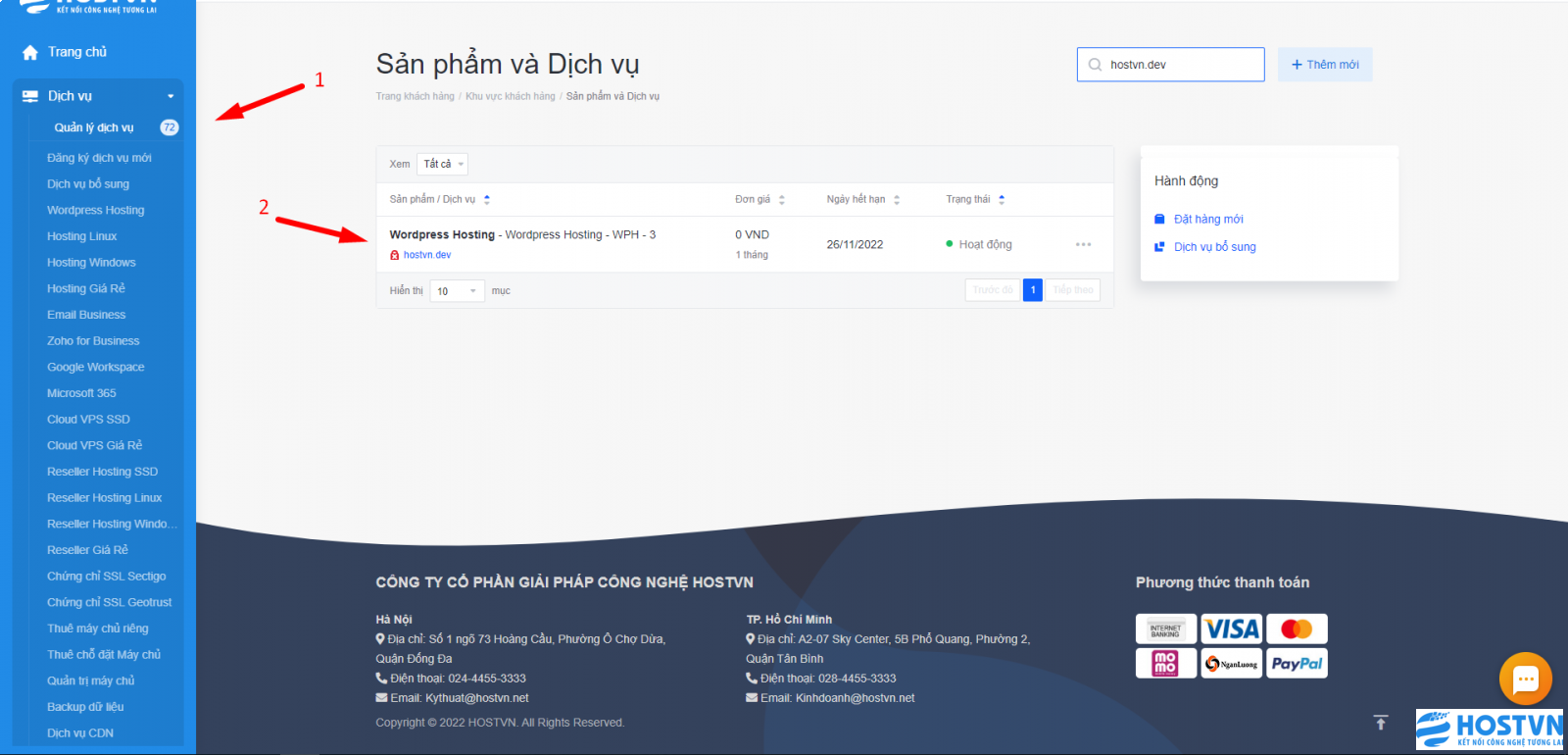Open Hosting Giá Rẻ in sidebar

pyautogui.click(x=86, y=288)
